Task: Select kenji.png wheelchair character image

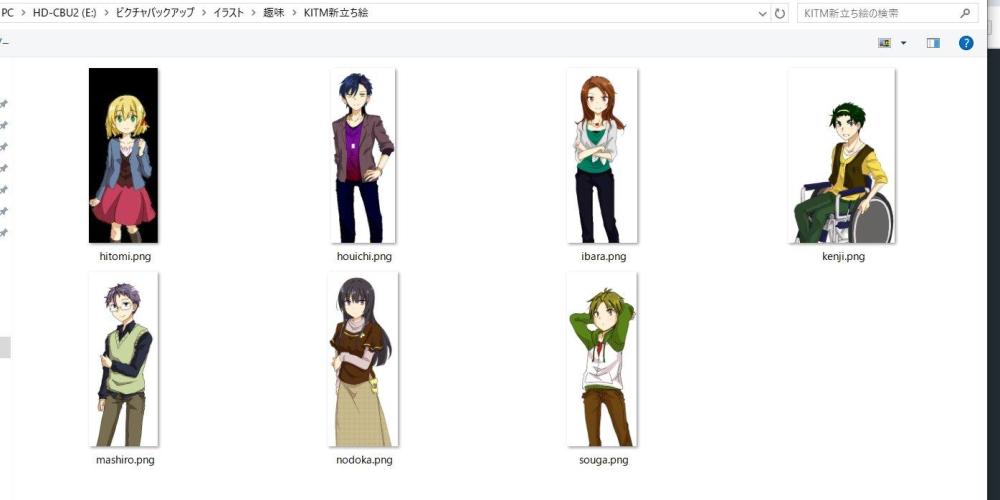Action: [x=842, y=155]
